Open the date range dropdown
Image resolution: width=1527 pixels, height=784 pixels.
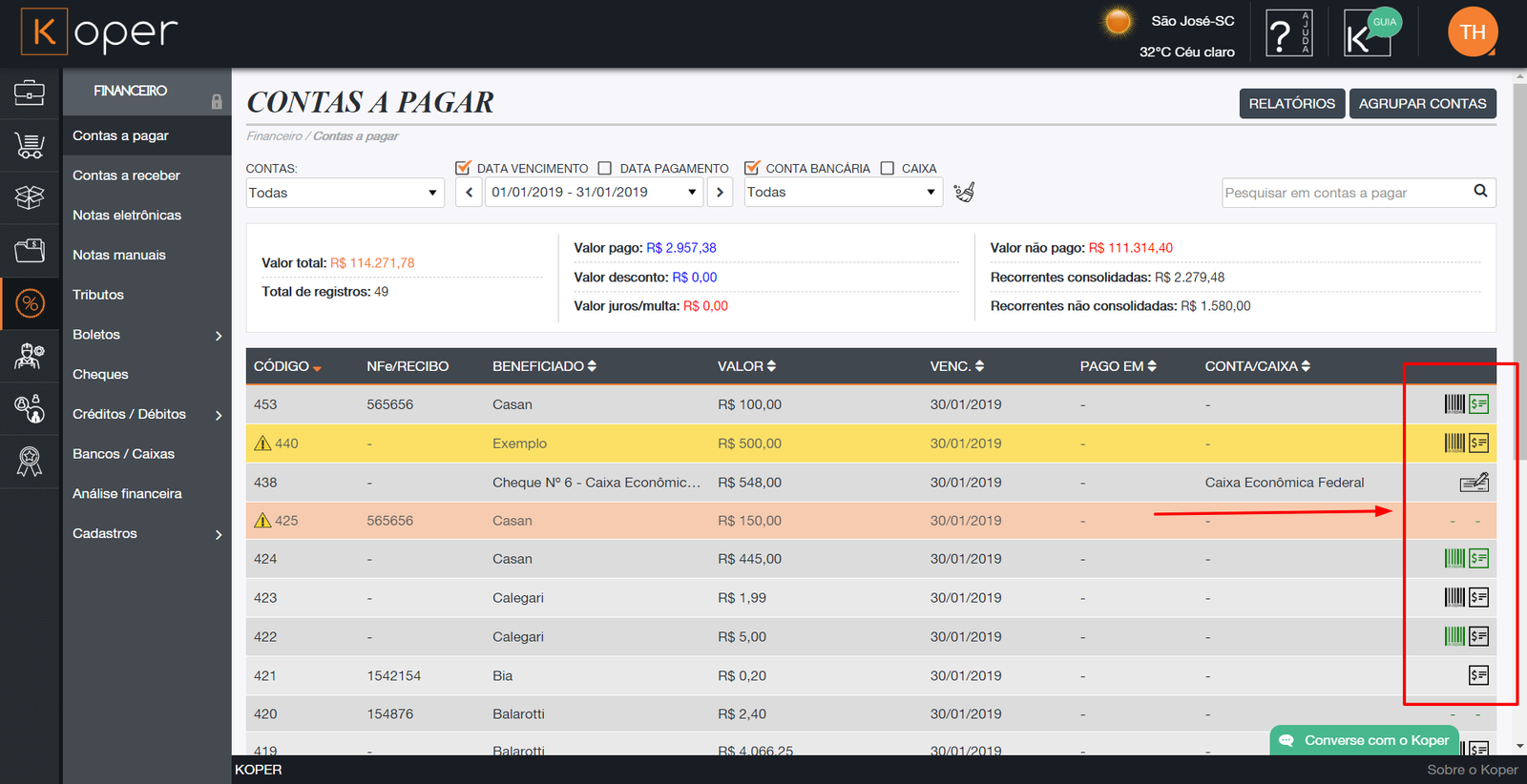click(594, 193)
